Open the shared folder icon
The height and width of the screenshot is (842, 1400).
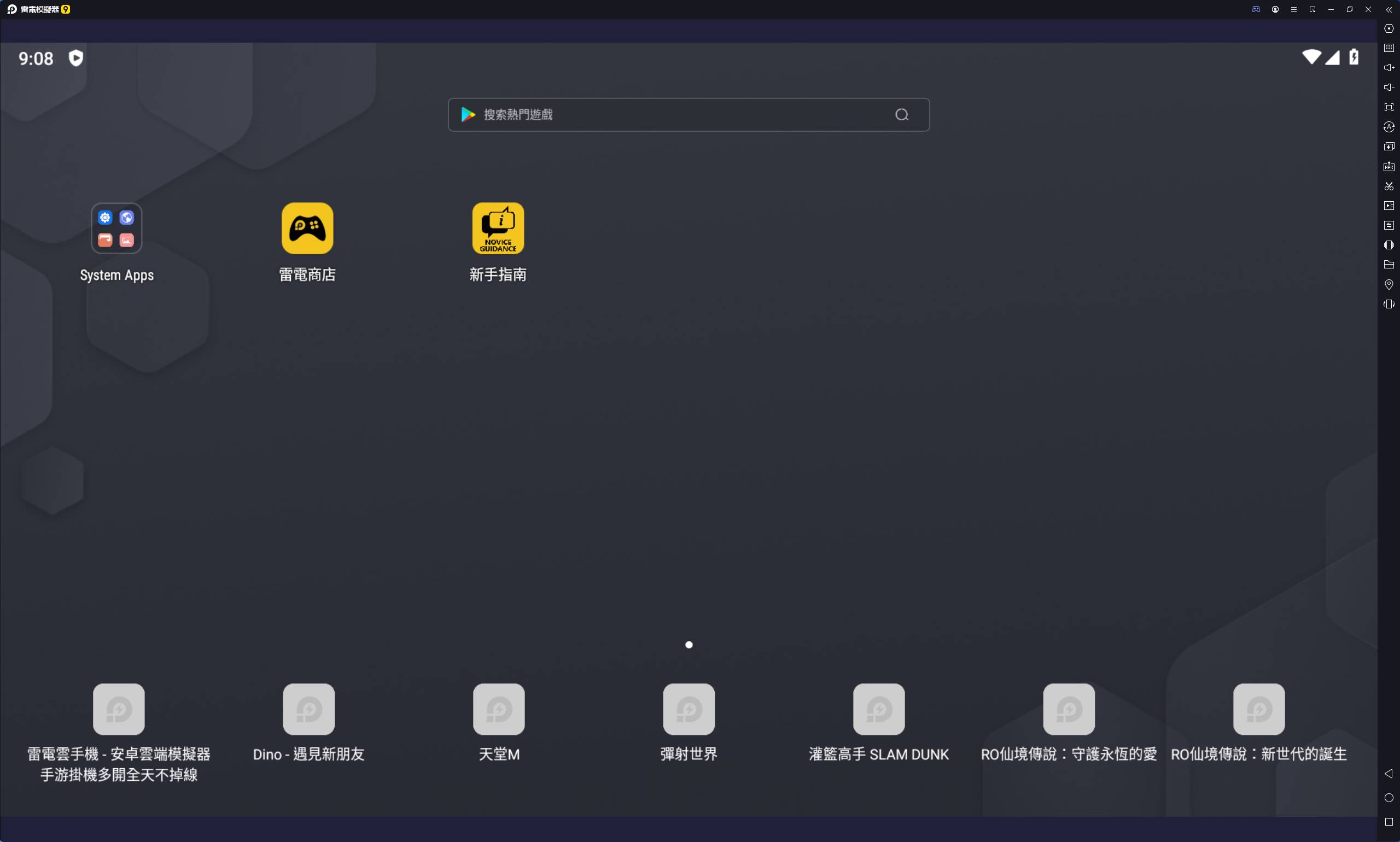[x=1389, y=265]
